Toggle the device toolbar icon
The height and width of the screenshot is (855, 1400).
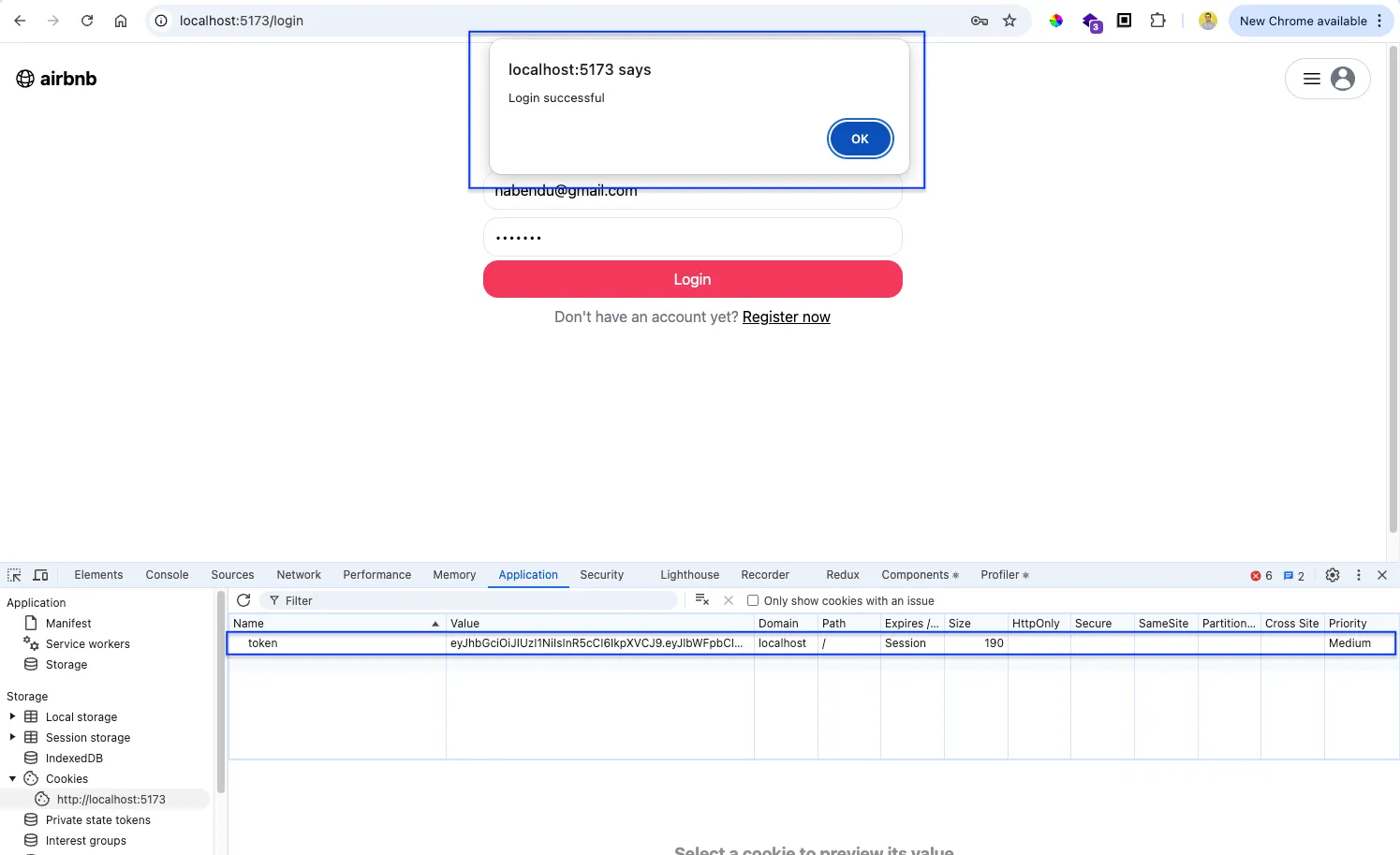(x=41, y=575)
